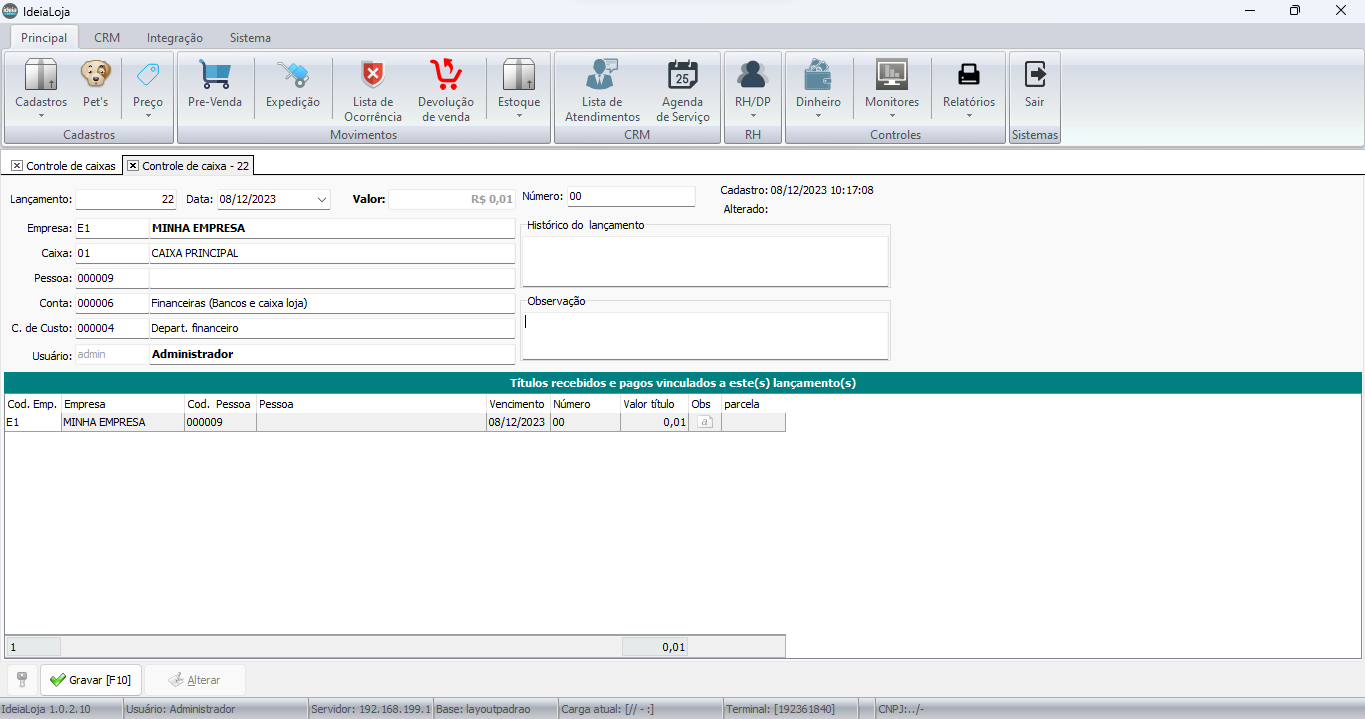Click the Gravar [F10] button

91,680
